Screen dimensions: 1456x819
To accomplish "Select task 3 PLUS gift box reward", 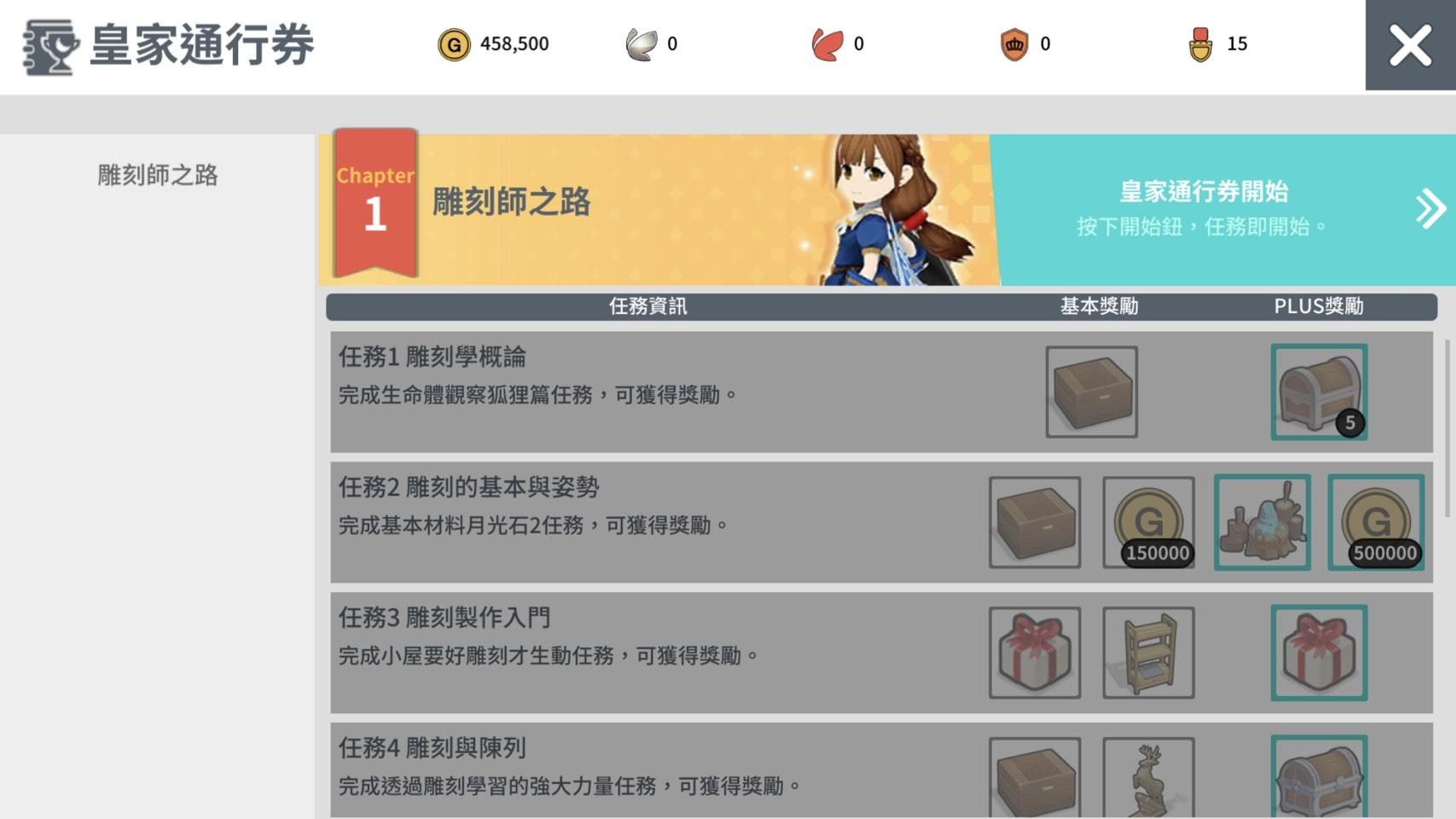I will [1319, 653].
